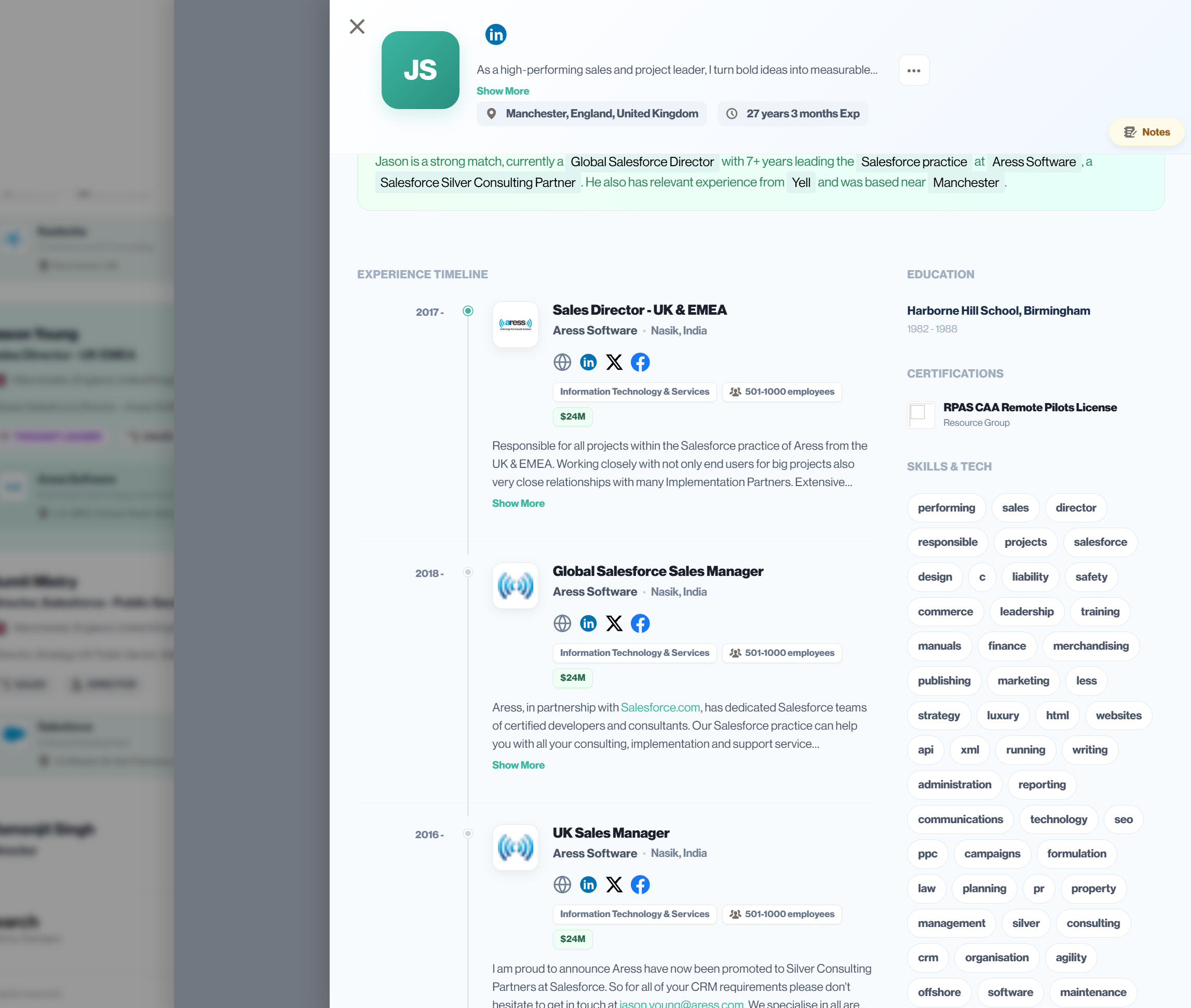Select the salesforce skill tag
This screenshot has width=1191, height=1008.
click(x=1100, y=542)
